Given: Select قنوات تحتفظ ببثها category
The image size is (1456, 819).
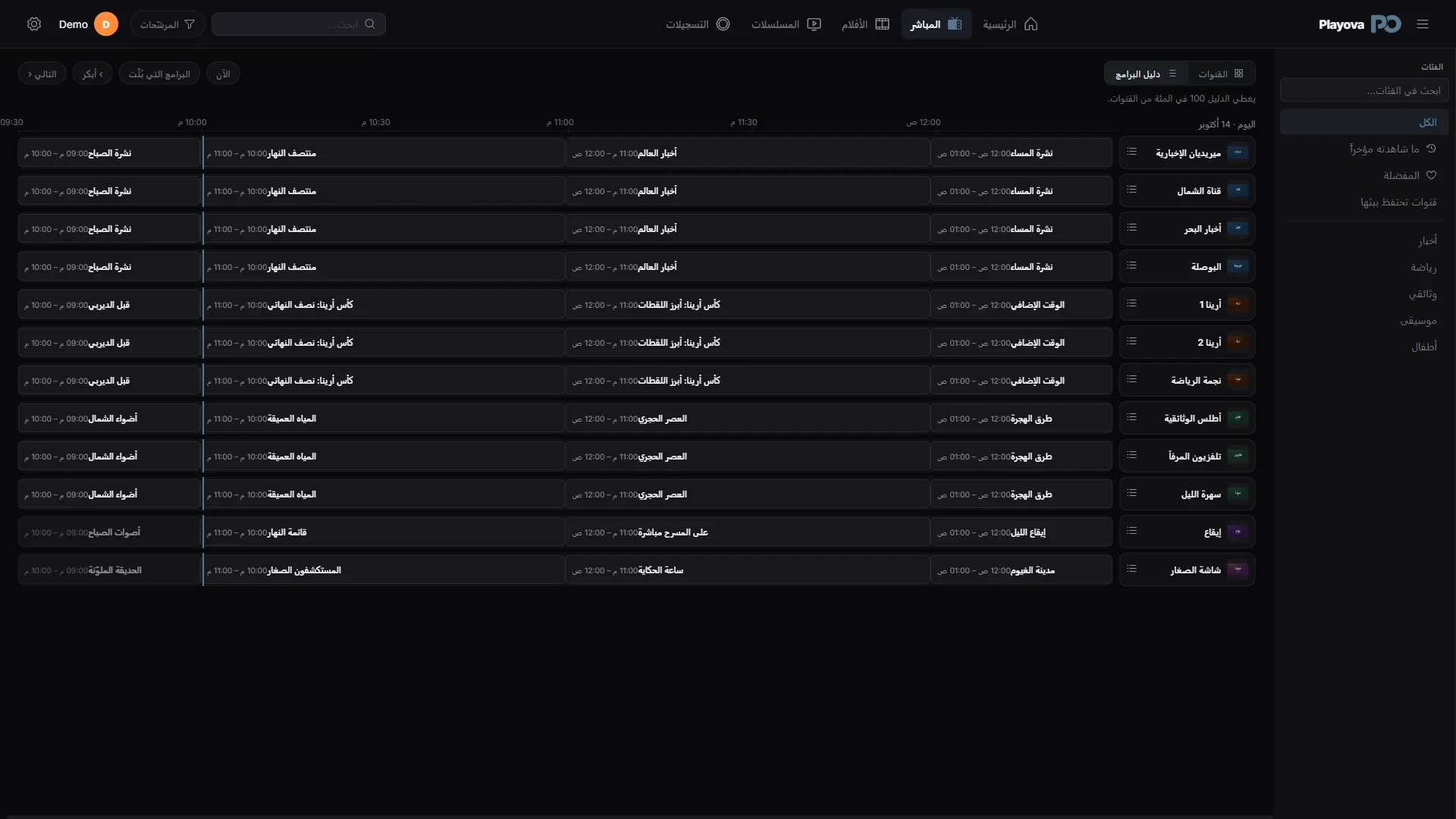Looking at the screenshot, I should click(1364, 202).
